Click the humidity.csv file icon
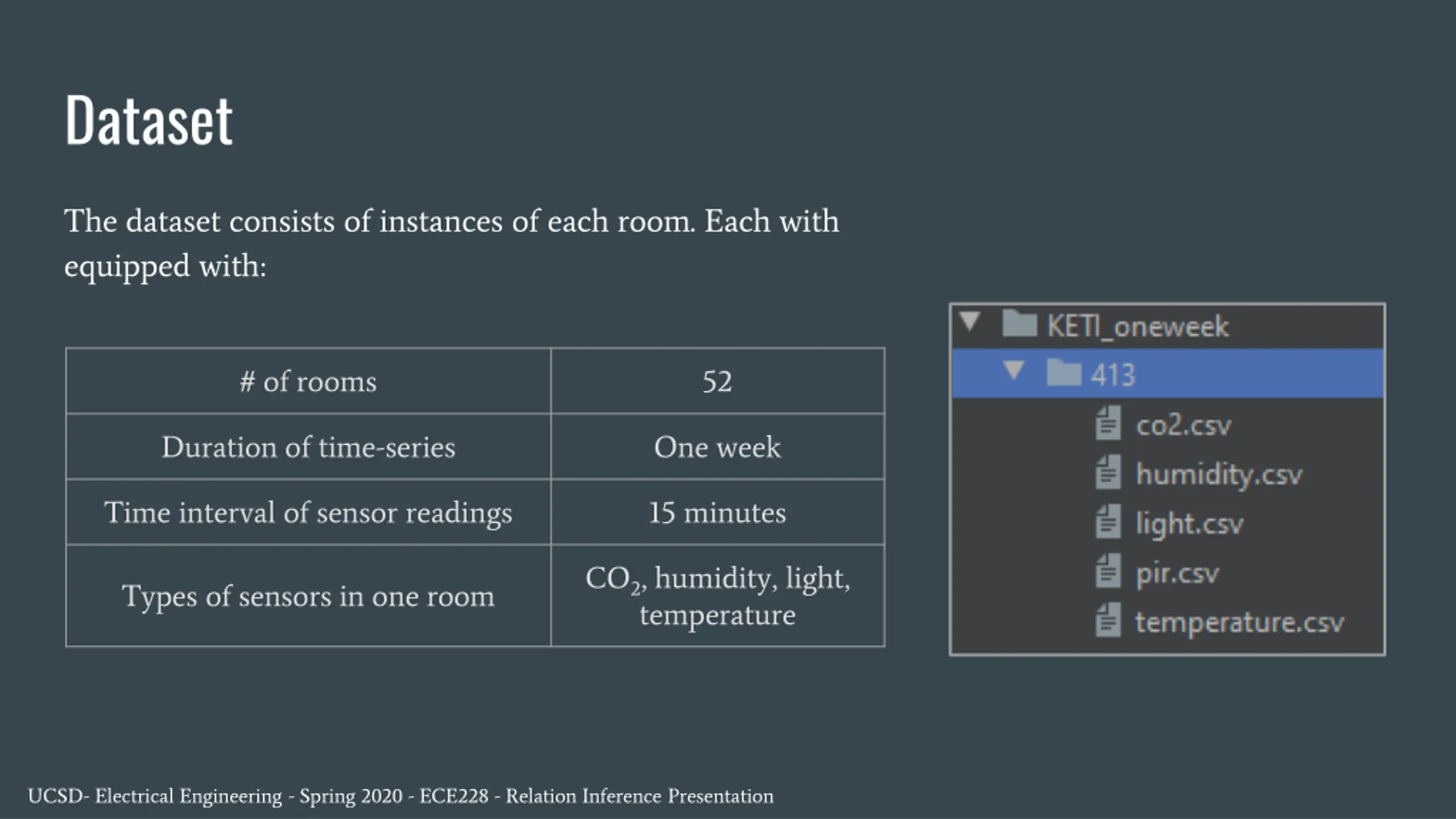This screenshot has width=1456, height=819. click(x=1108, y=473)
